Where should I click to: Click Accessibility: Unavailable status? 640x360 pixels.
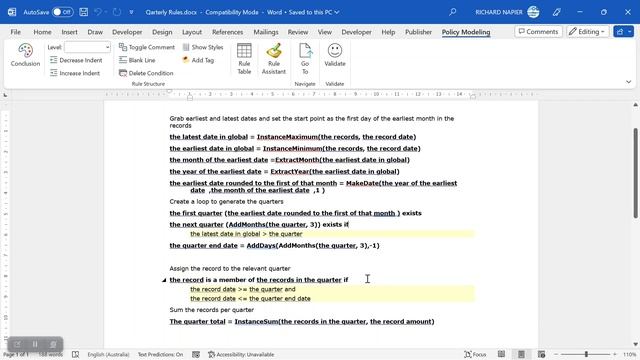click(x=241, y=354)
